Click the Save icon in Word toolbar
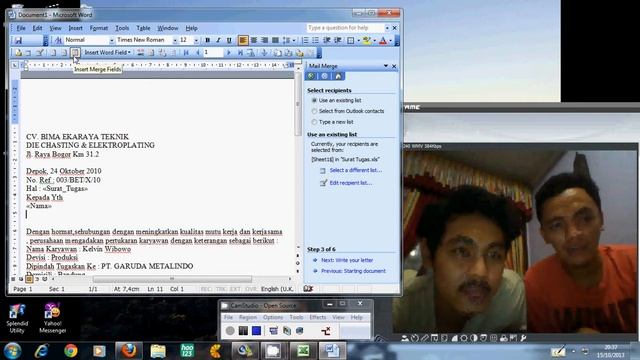The image size is (640, 360). (x=18, y=40)
